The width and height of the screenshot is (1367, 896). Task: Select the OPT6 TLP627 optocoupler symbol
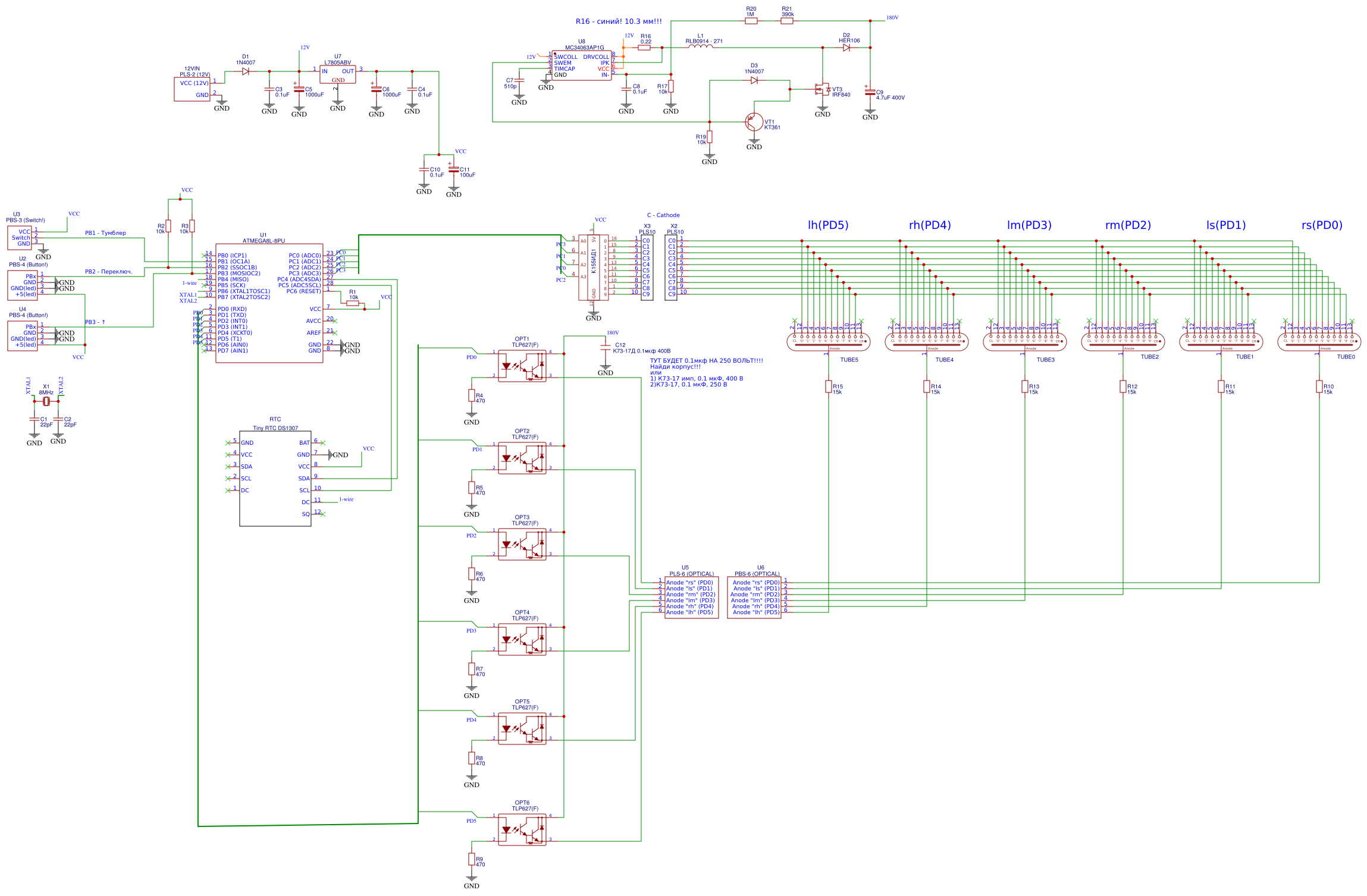[522, 830]
